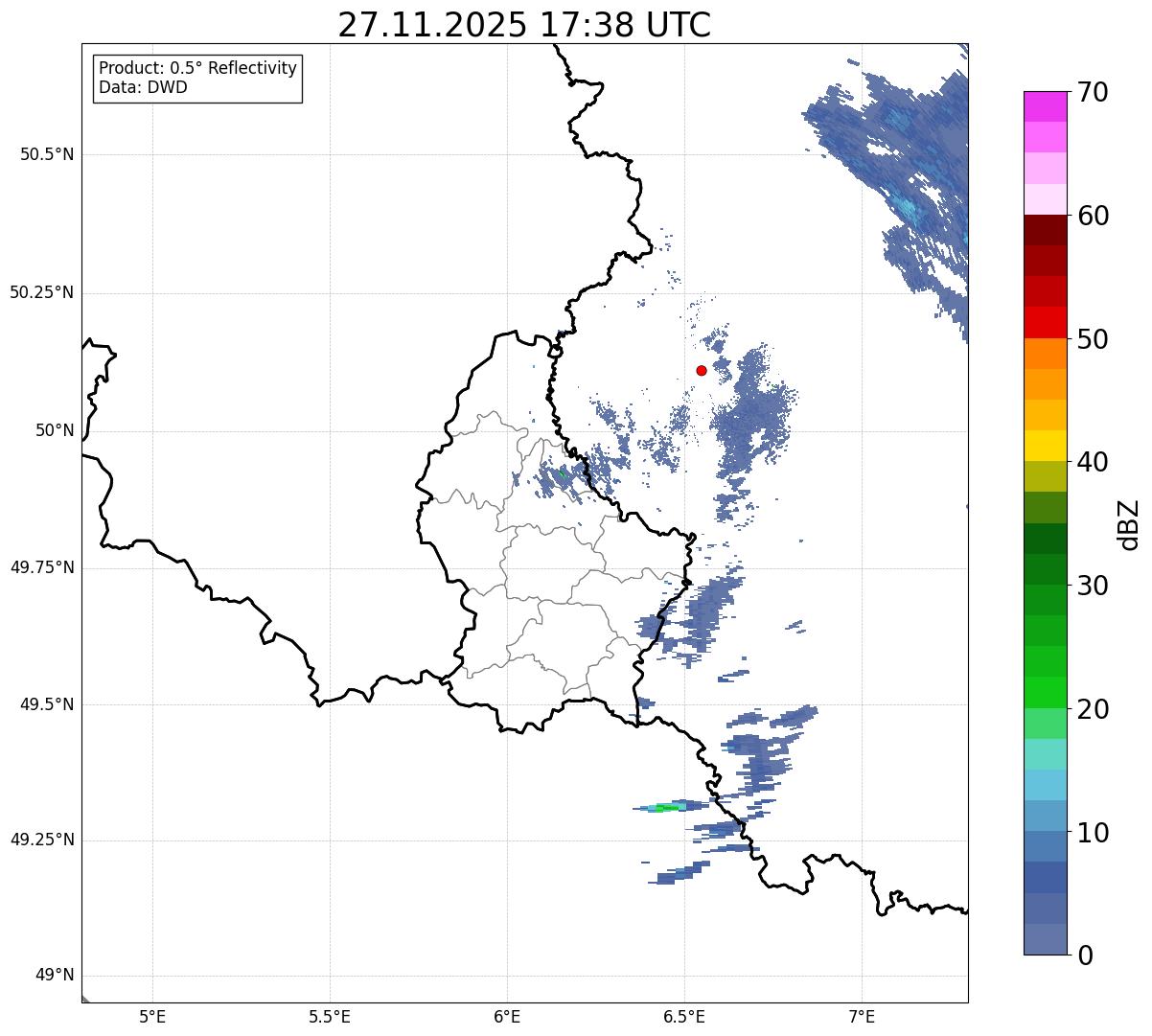
Task: Click the colorbar 60 tick label
Action: point(1093,217)
